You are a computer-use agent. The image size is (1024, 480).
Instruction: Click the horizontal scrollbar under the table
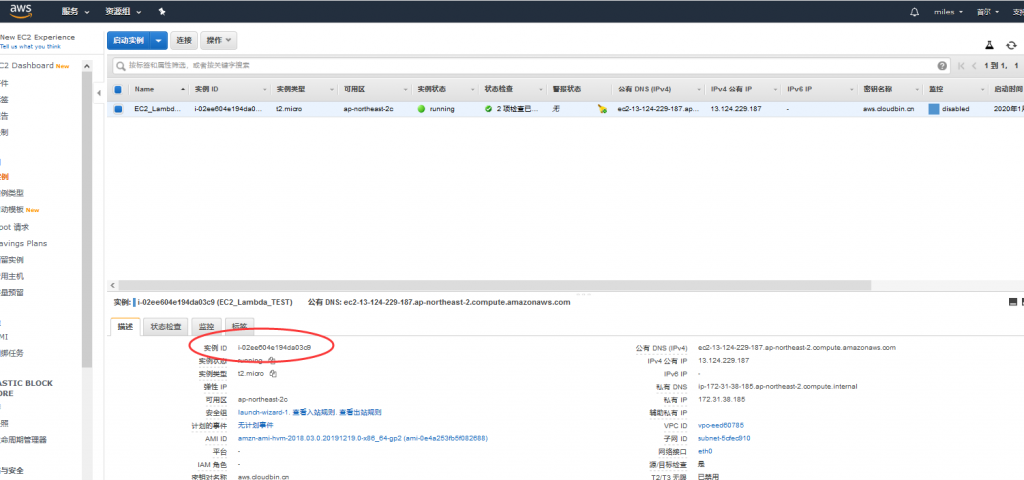pyautogui.click(x=500, y=286)
